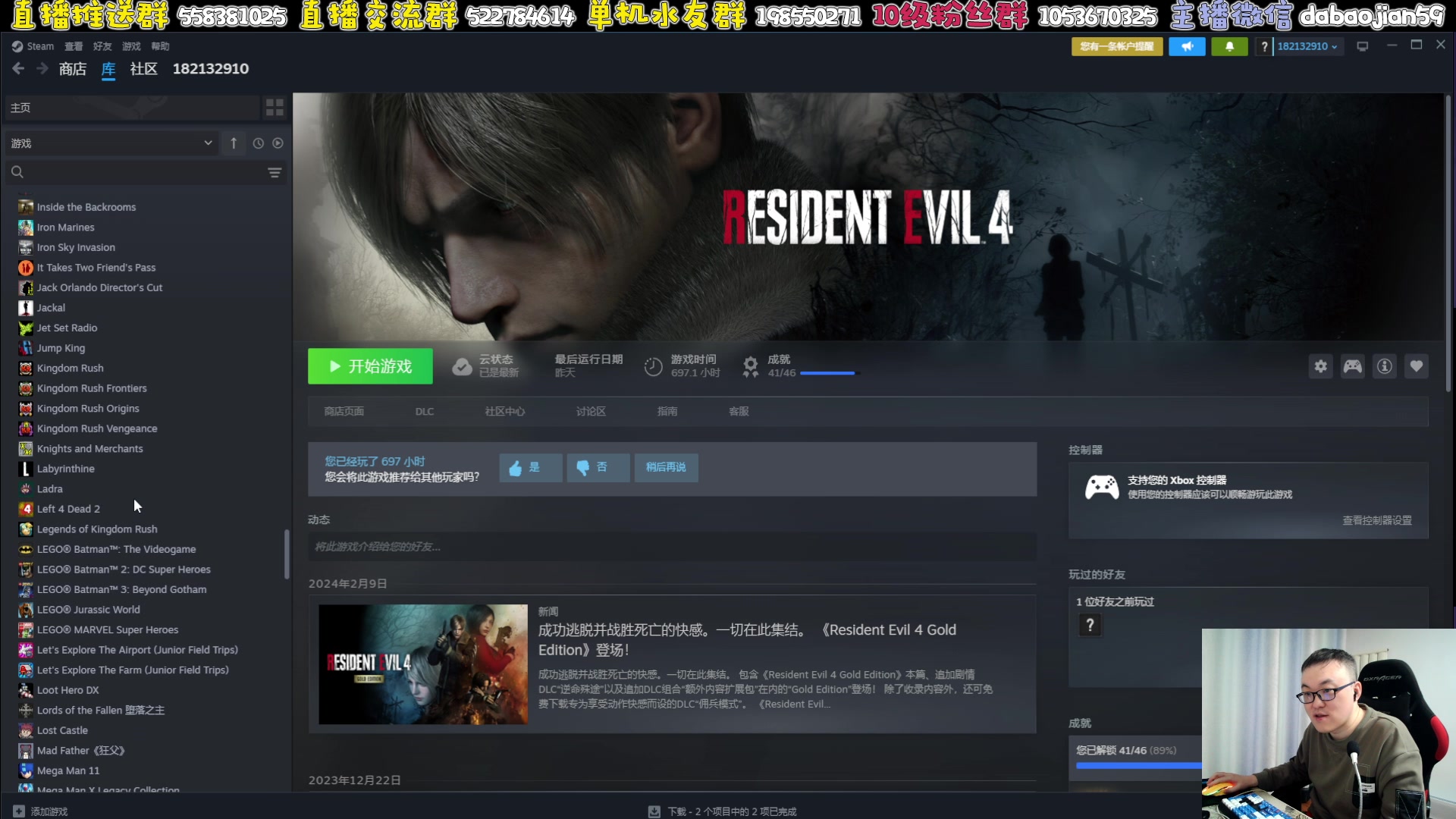The width and height of the screenshot is (1456, 819).
Task: Switch to 社区 tab
Action: tap(144, 69)
